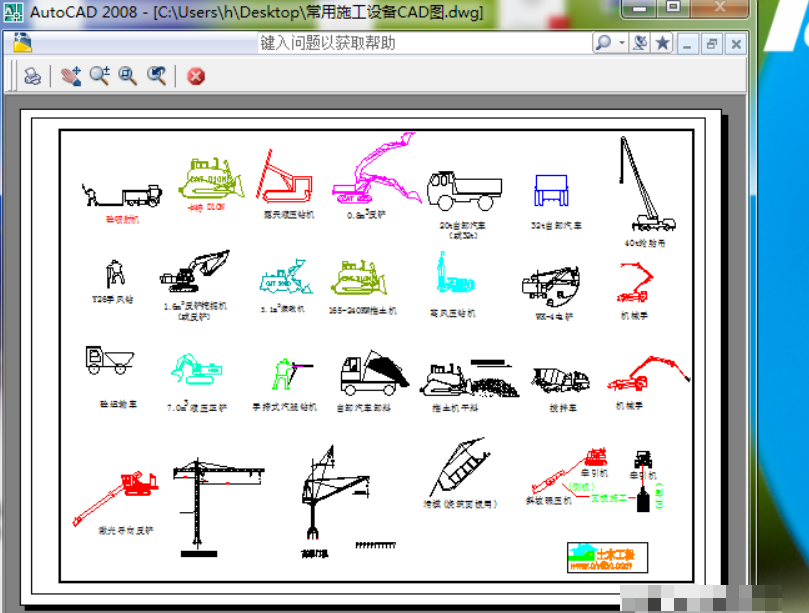809x613 pixels.
Task: Click the label "高风压钻机"
Action: 452,313
